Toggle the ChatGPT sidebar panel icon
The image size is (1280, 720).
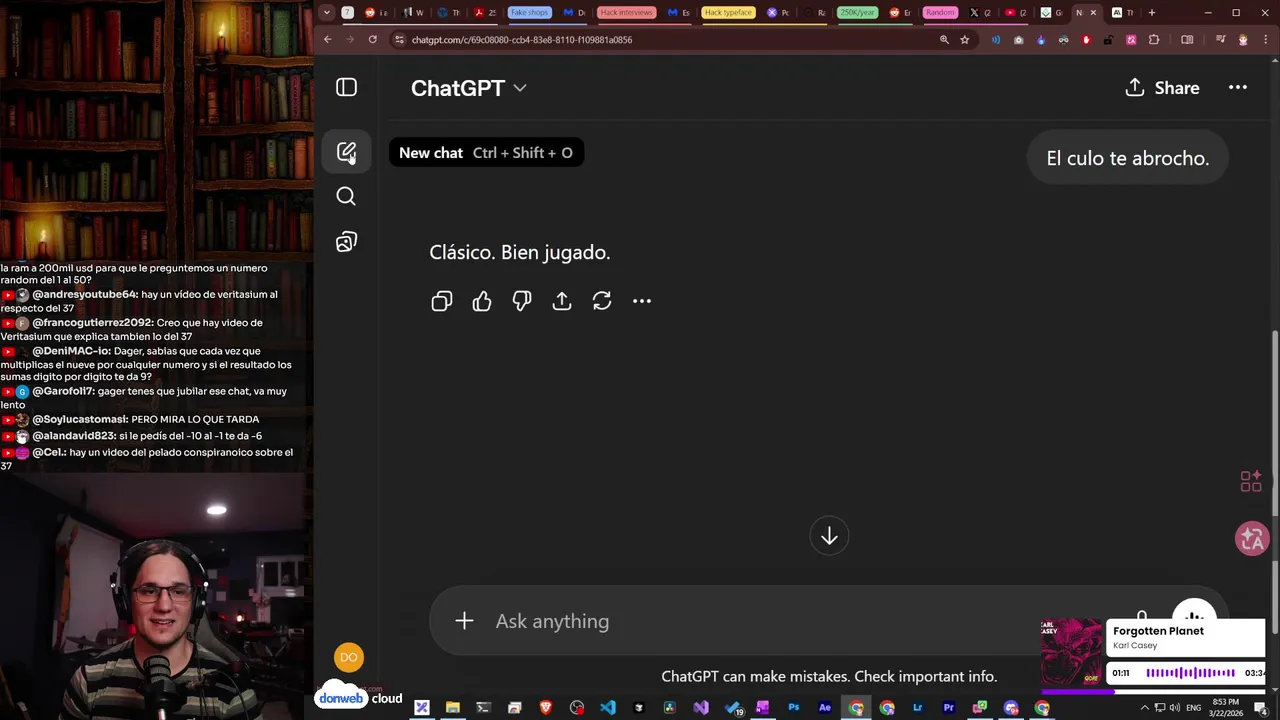[x=346, y=88]
